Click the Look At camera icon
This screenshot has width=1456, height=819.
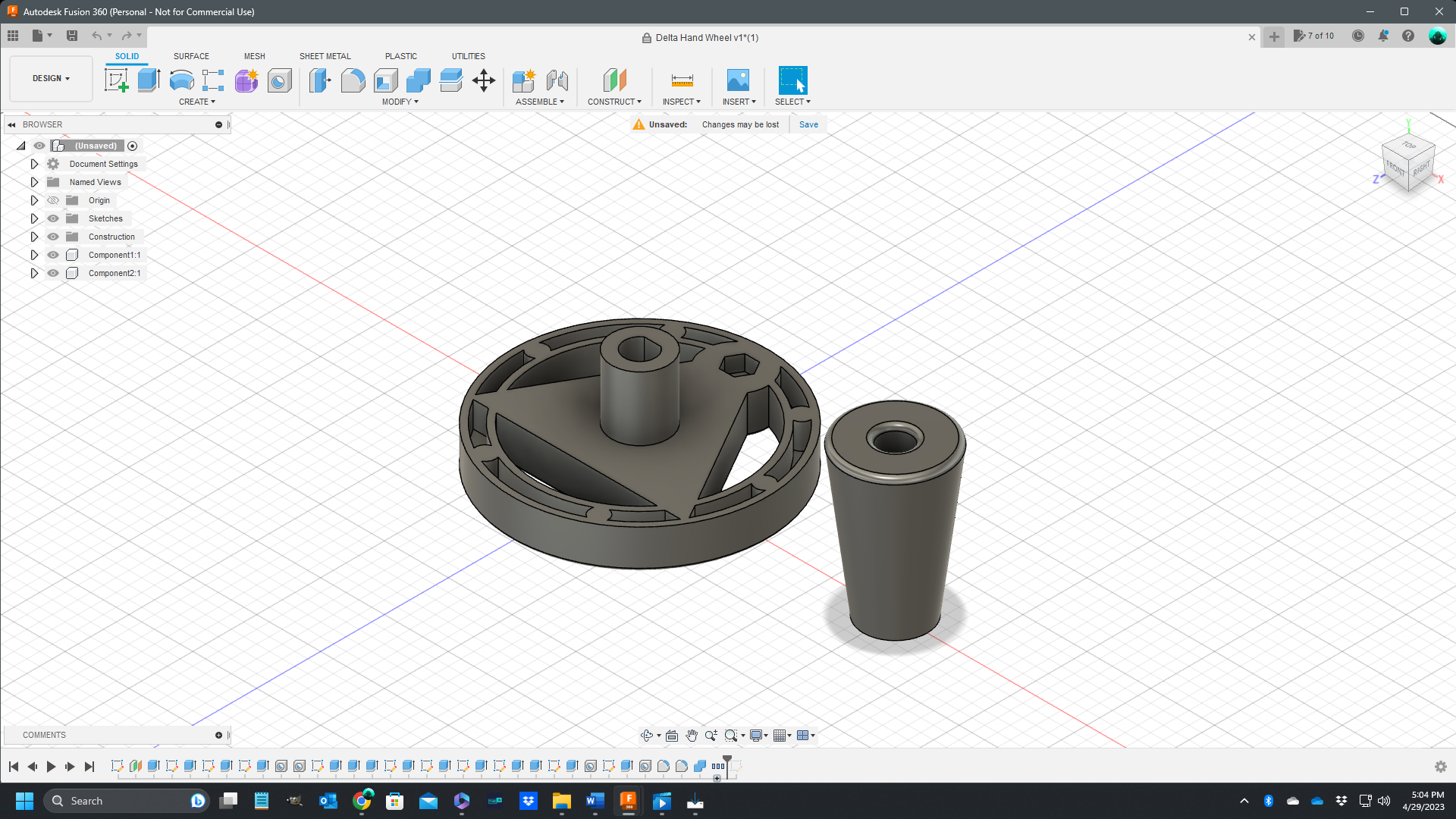click(x=672, y=736)
